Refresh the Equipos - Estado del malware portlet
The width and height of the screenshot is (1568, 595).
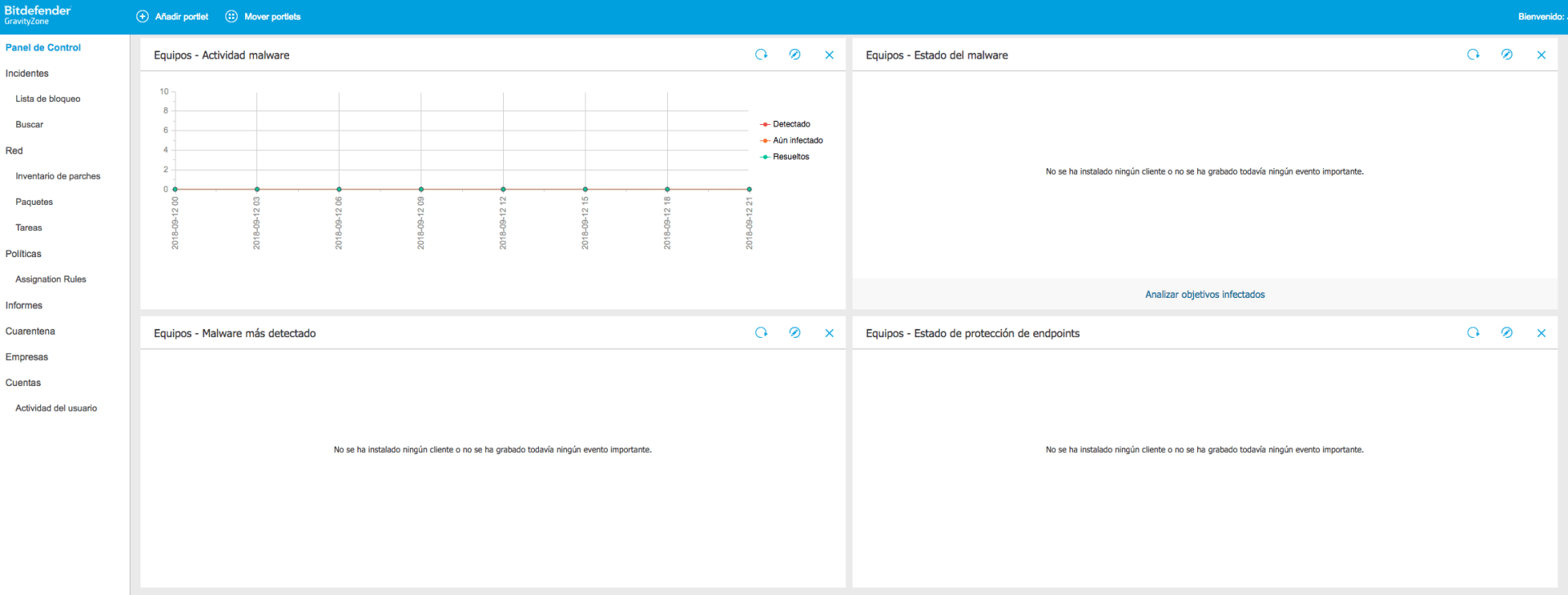point(1473,55)
